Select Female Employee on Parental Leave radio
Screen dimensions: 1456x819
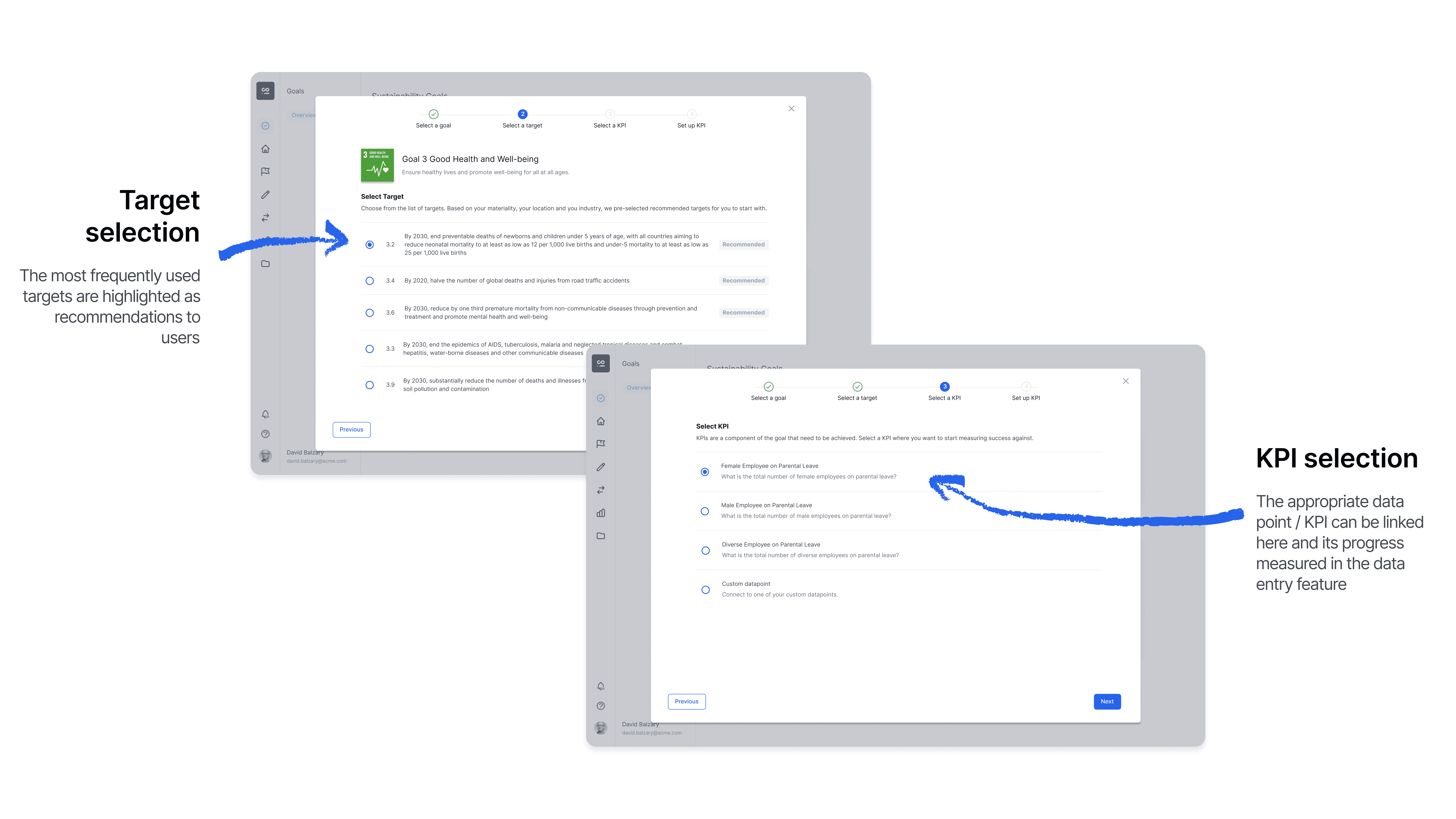705,472
